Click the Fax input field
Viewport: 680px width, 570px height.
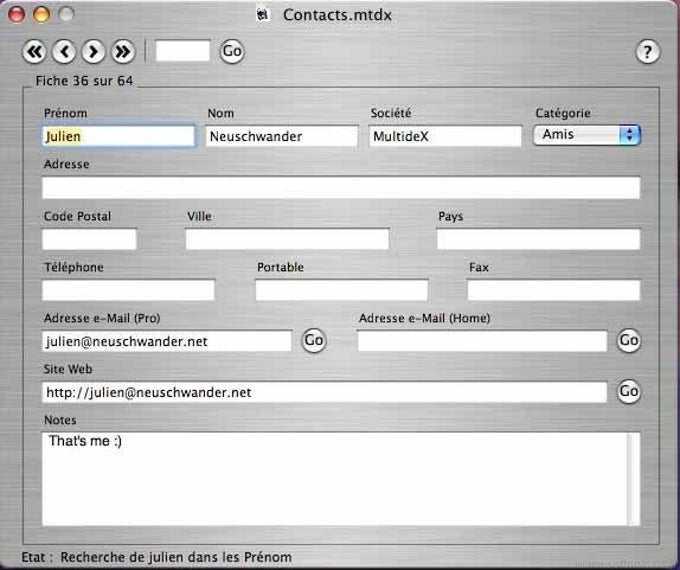click(554, 290)
